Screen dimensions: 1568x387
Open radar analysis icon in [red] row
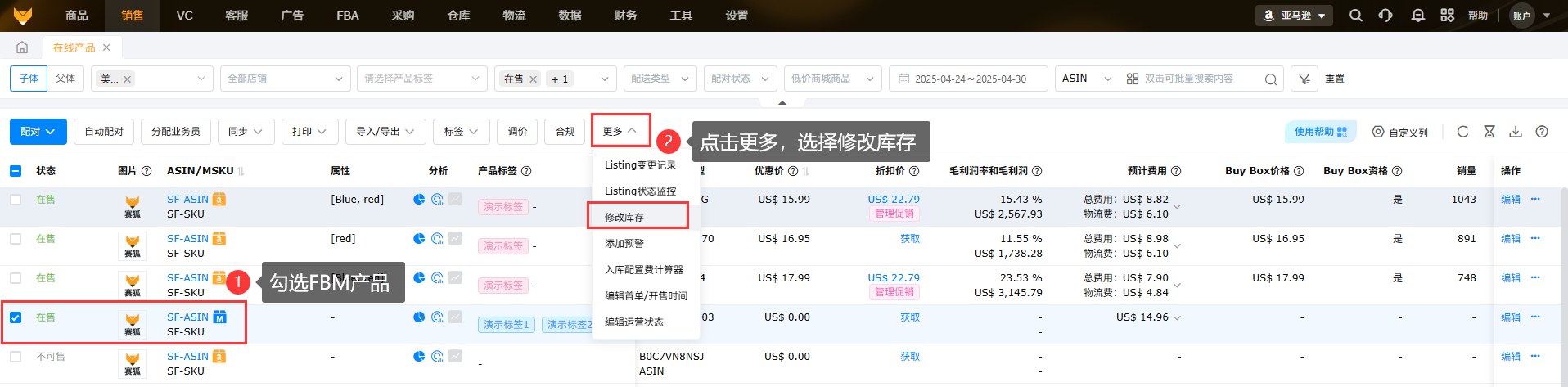pyautogui.click(x=437, y=238)
